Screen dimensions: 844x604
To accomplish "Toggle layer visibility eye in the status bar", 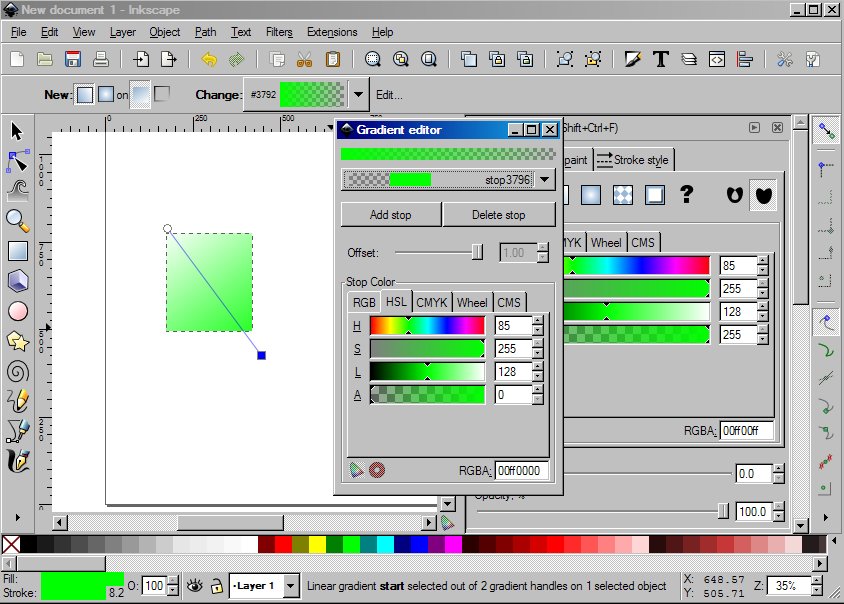I will [193, 587].
